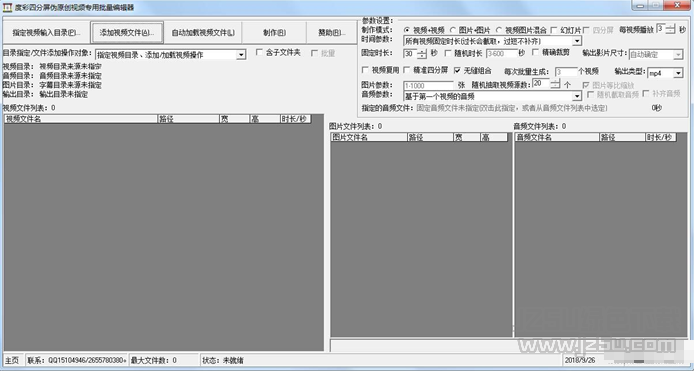The width and height of the screenshot is (694, 371).
Task: Click the 音频目录来源未指定 label
Action: [x=70, y=76]
